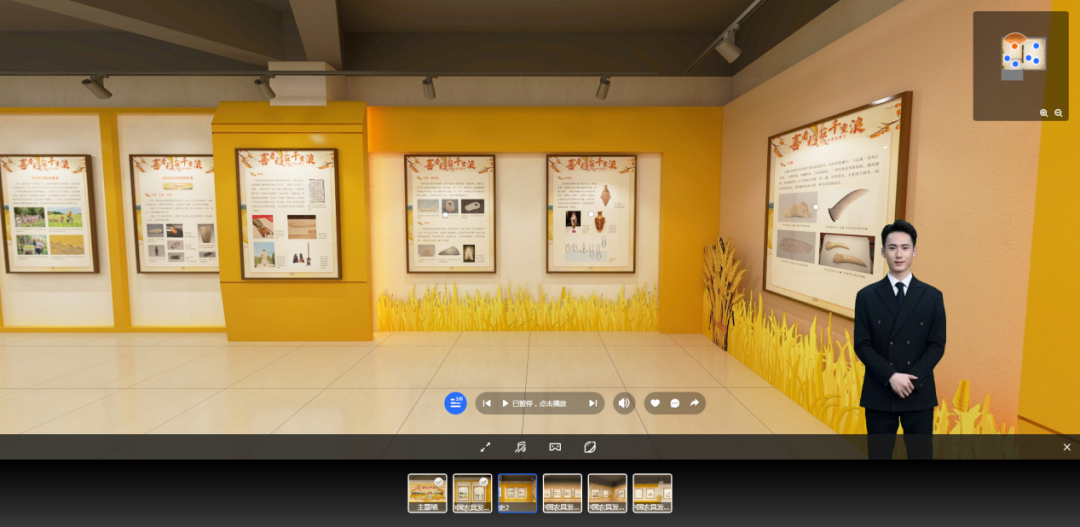This screenshot has width=1080, height=527.
Task: Click the digital guide in black suit
Action: point(899,330)
